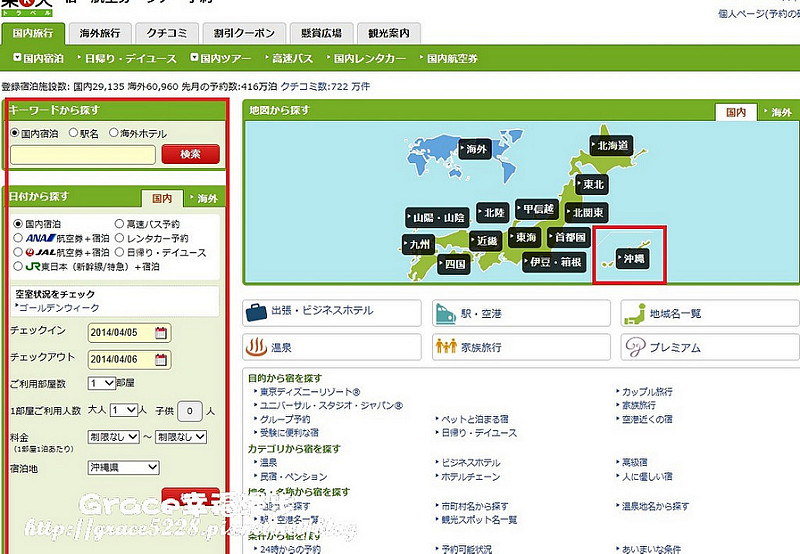Viewport: 800px width, 554px height.
Task: Click the 子供 count field
Action: tap(190, 411)
